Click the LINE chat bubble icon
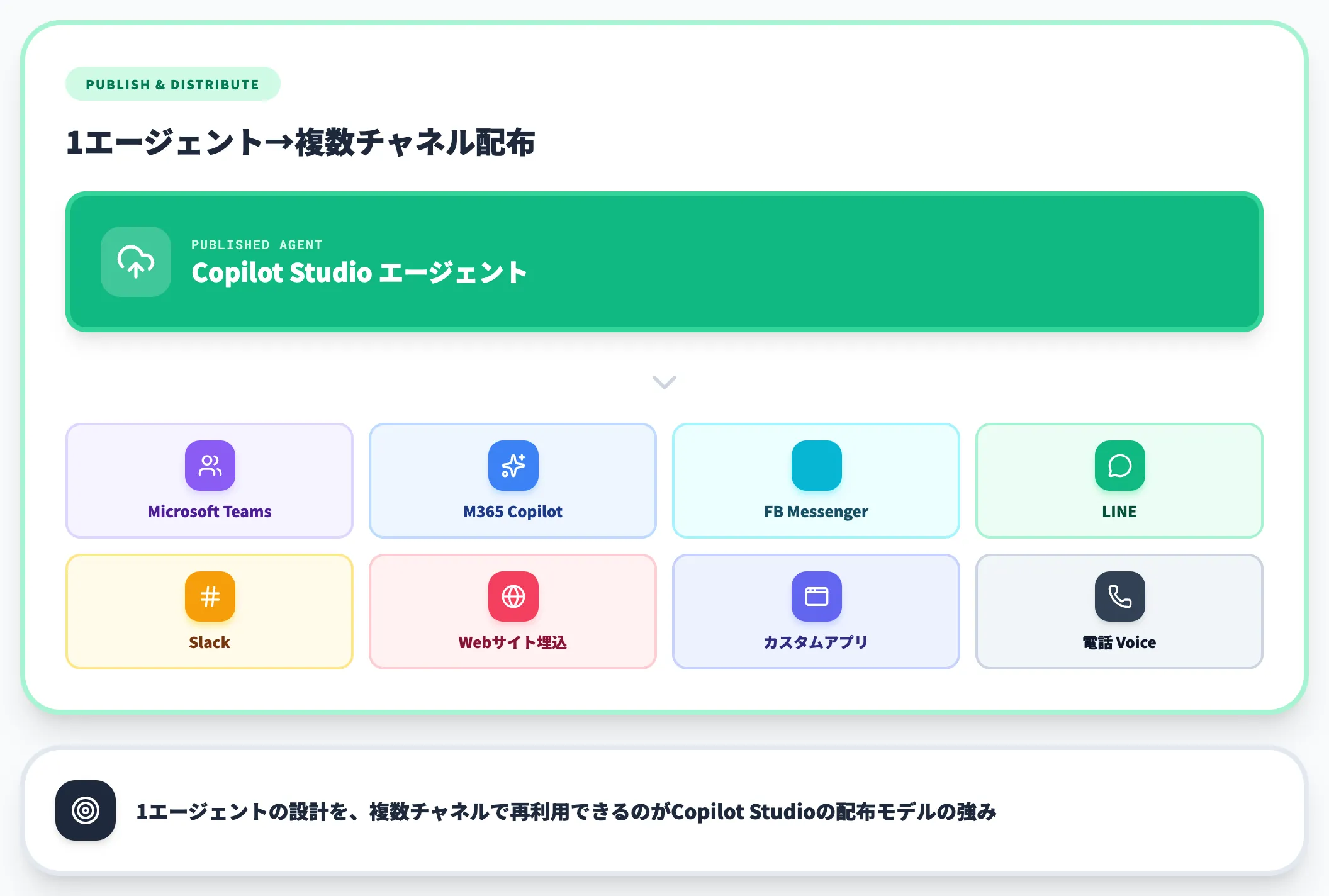 point(1120,466)
